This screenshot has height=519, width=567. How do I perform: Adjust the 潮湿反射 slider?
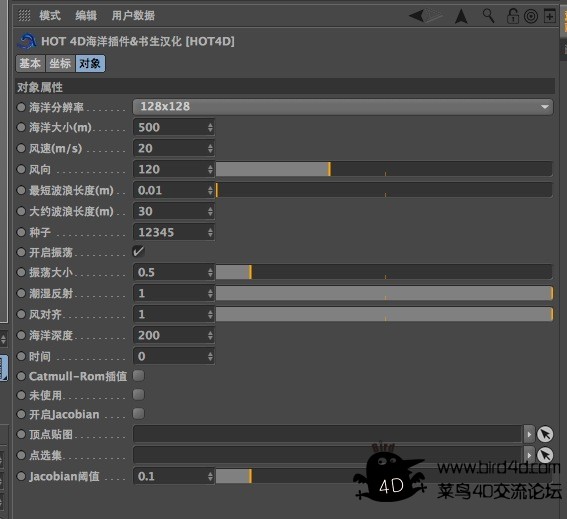pos(384,293)
